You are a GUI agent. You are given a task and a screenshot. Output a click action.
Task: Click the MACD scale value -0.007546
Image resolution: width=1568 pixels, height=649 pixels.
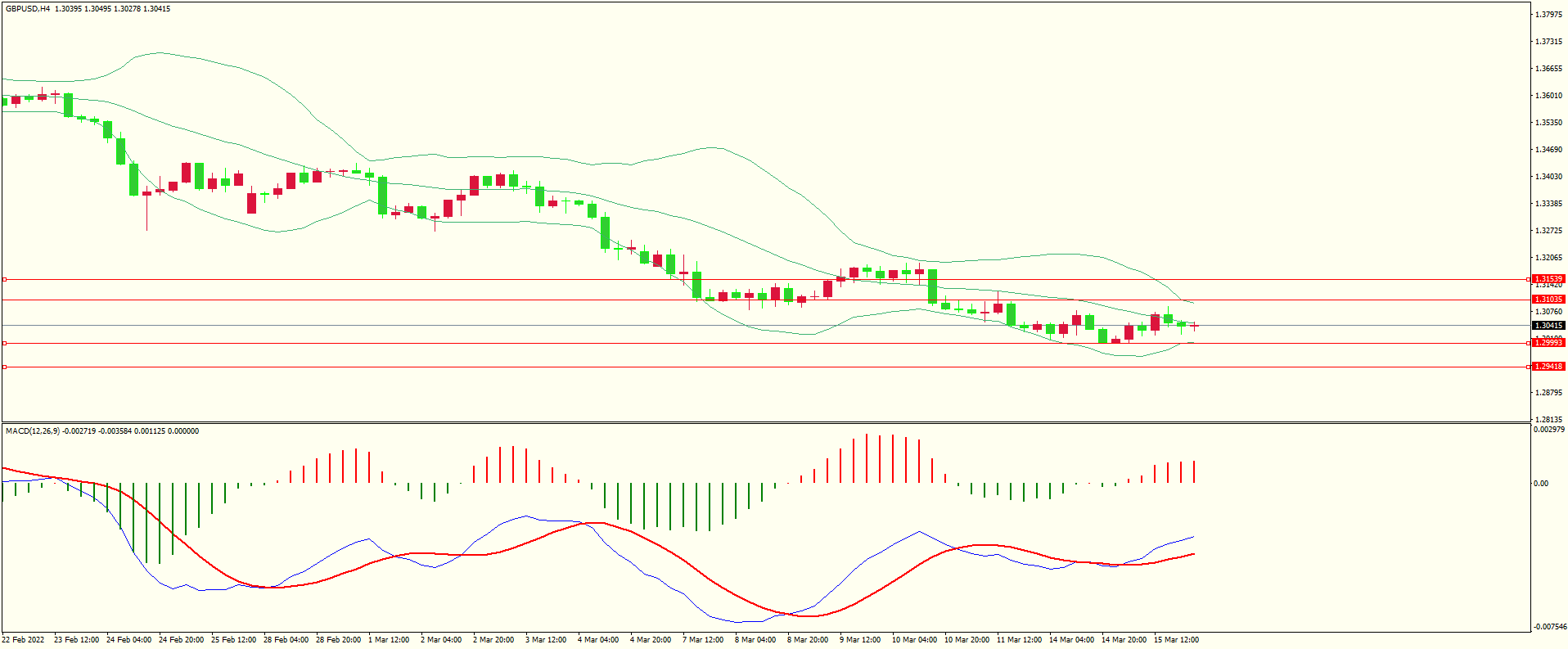(x=1549, y=627)
